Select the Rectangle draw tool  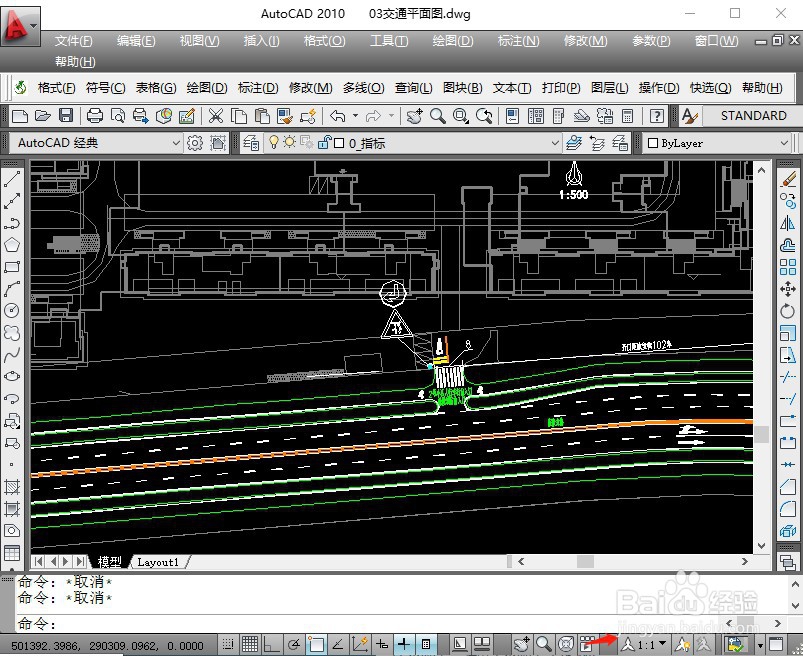pyautogui.click(x=12, y=267)
